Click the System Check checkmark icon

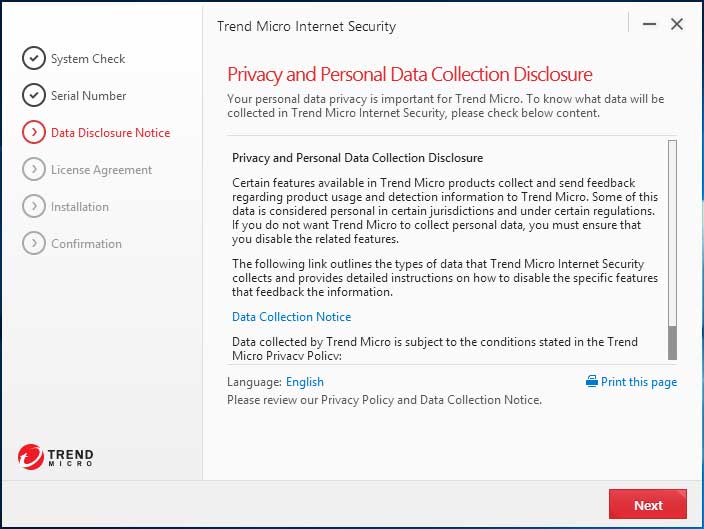point(34,58)
